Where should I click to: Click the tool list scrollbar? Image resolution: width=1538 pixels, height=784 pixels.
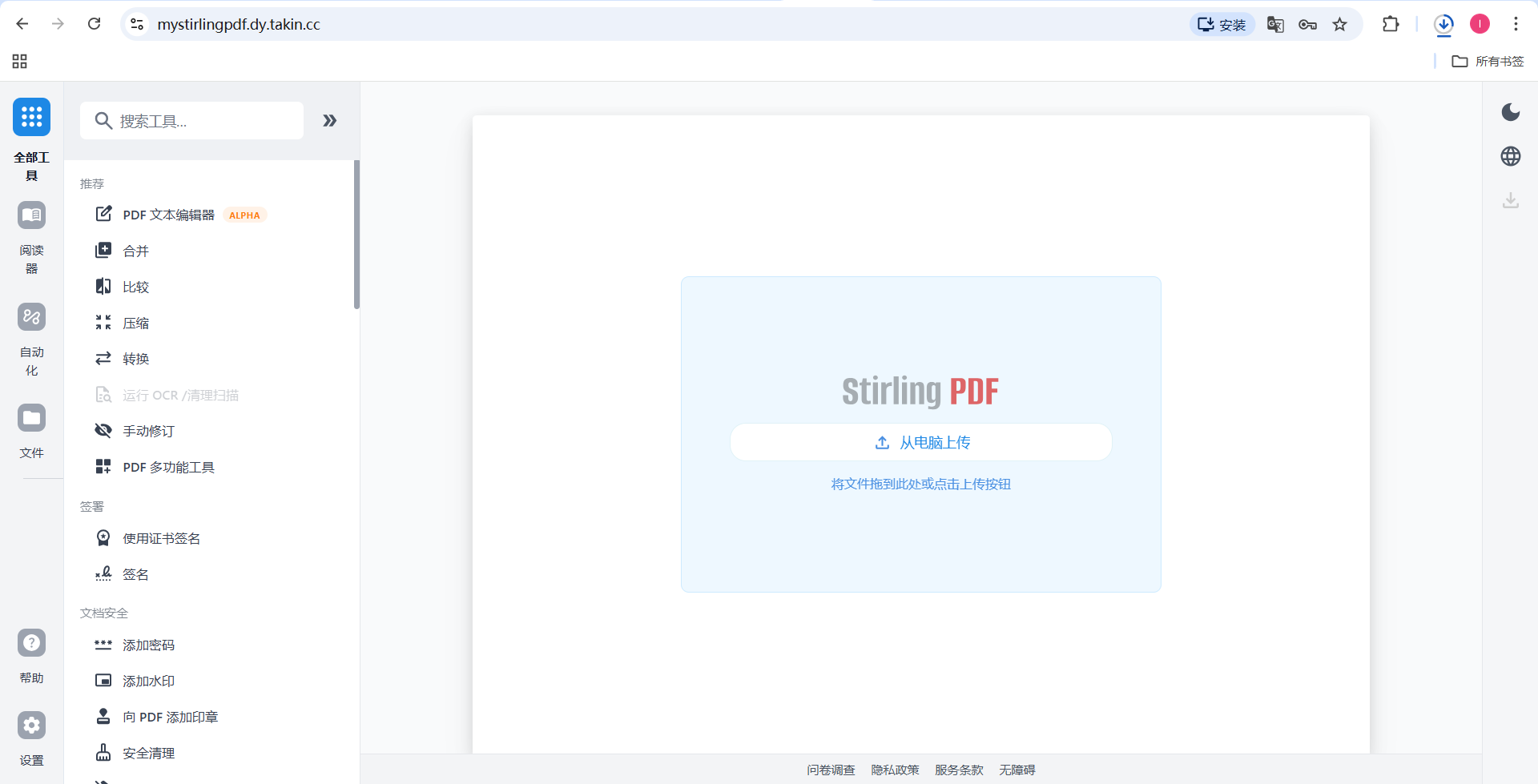(356, 235)
